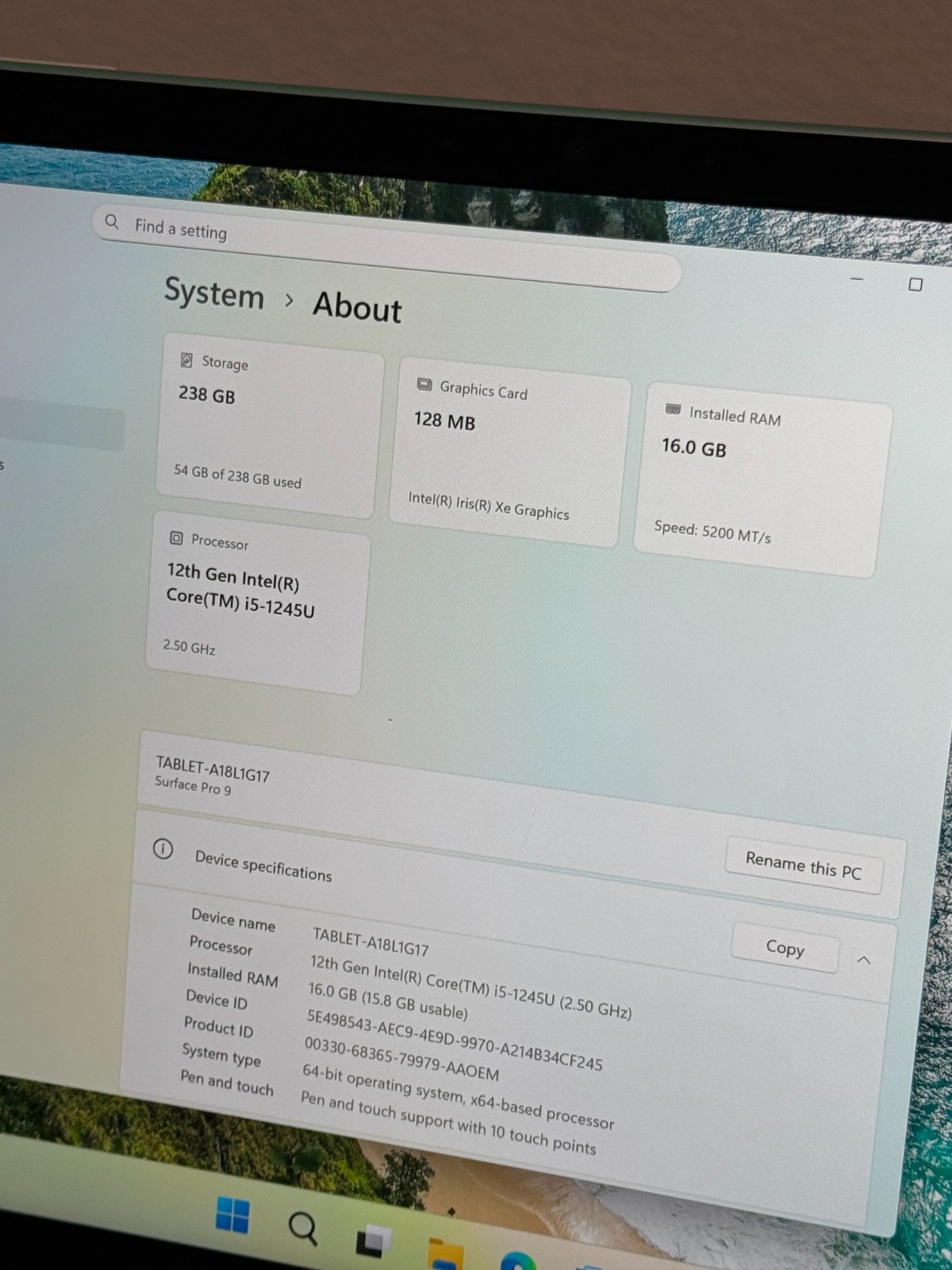Click the Processor chip icon
The image size is (952, 1270).
pyautogui.click(x=176, y=538)
